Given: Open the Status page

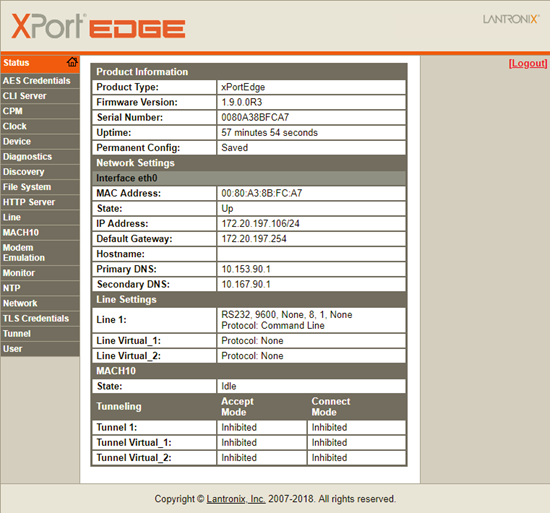Looking at the screenshot, I should (40, 63).
